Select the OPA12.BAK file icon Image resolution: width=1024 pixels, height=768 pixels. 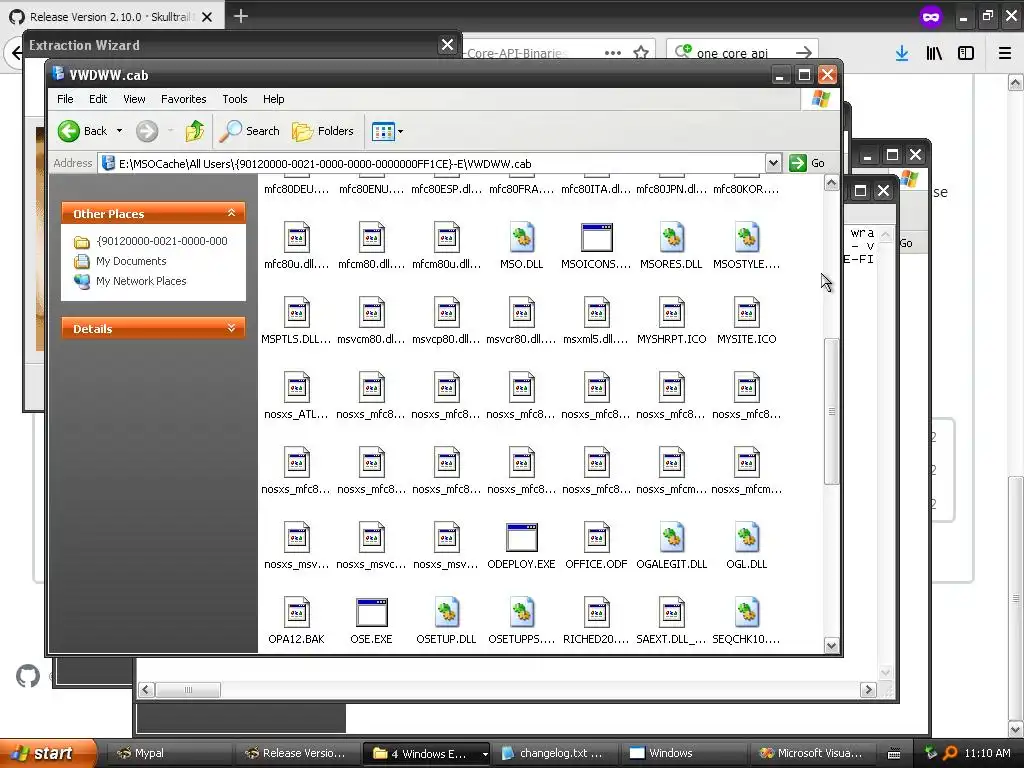(296, 613)
